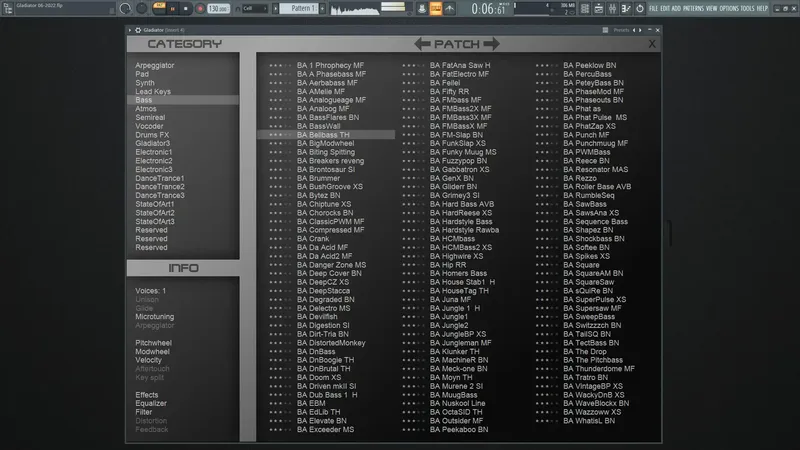This screenshot has width=800, height=450.
Task: Select the Lead Keys category
Action: click(153, 91)
